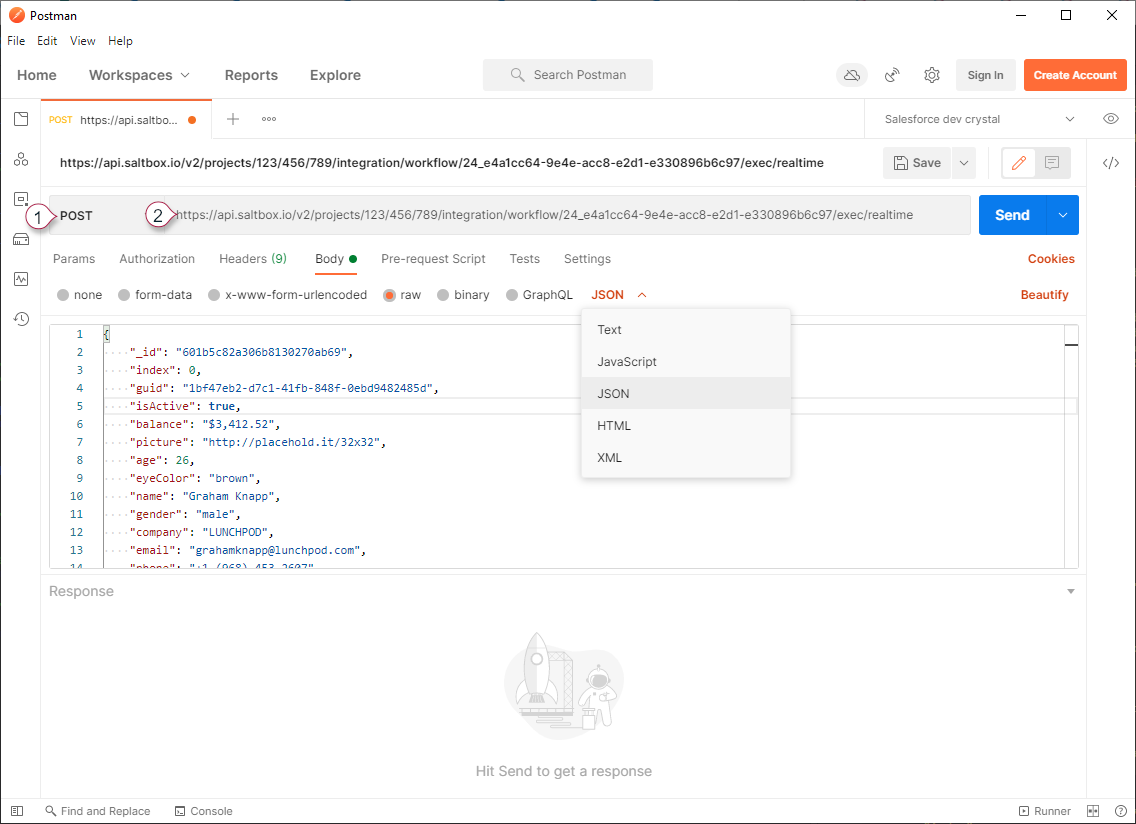The width and height of the screenshot is (1136, 824).
Task: Open the Monitors sidebar icon
Action: point(21,279)
